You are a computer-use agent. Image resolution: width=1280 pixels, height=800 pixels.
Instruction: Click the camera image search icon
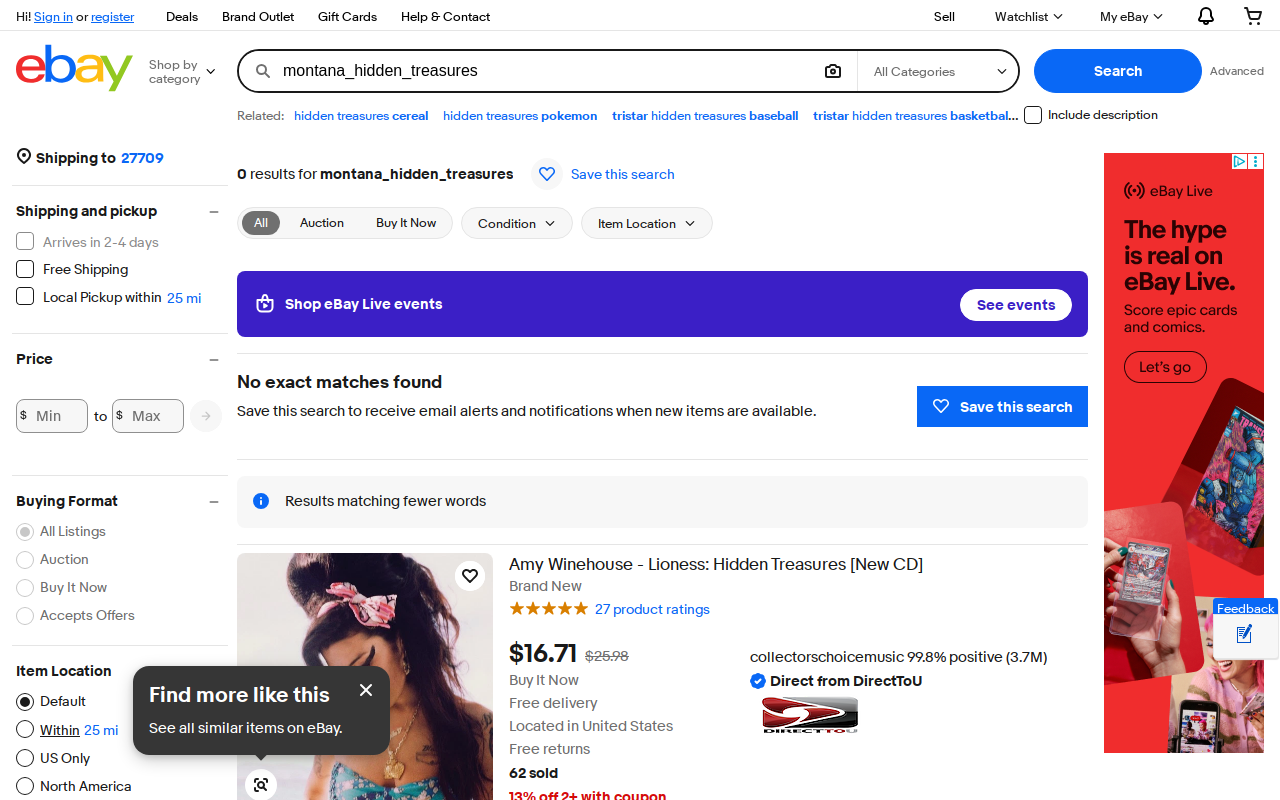(833, 71)
